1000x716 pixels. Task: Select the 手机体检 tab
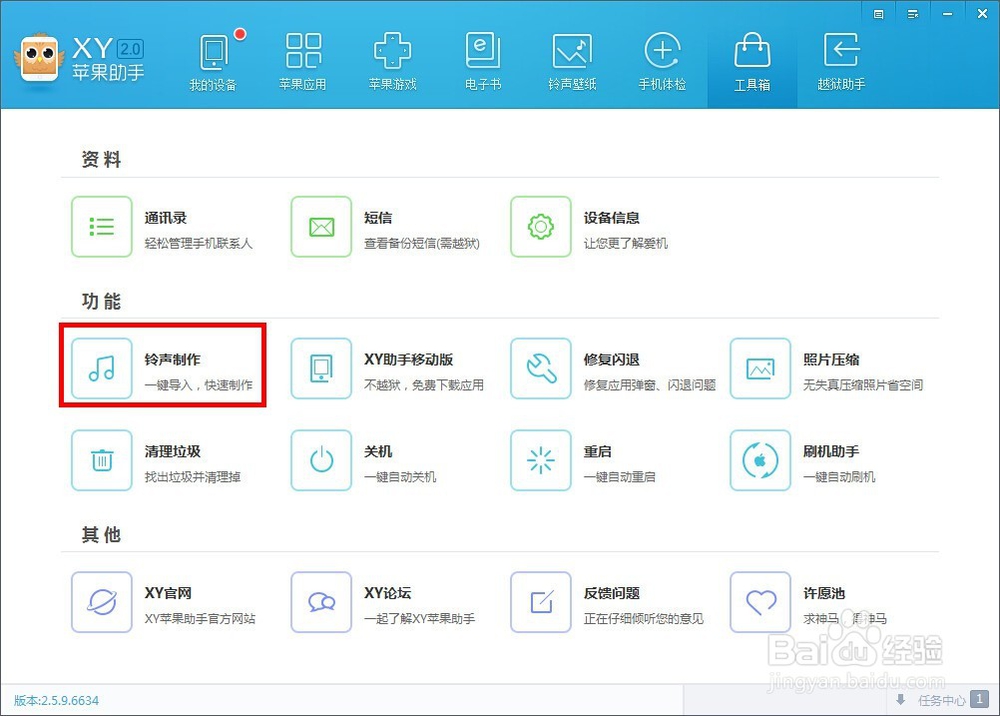(x=662, y=62)
